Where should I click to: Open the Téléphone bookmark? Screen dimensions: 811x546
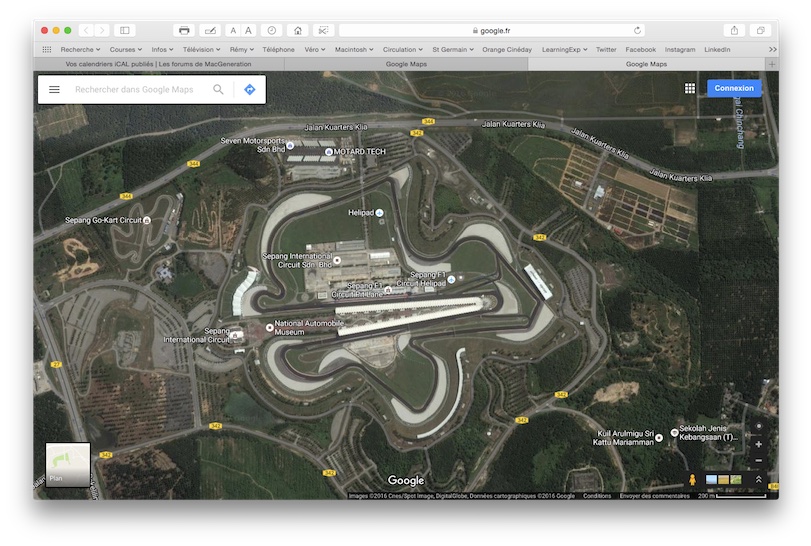pyautogui.click(x=278, y=50)
